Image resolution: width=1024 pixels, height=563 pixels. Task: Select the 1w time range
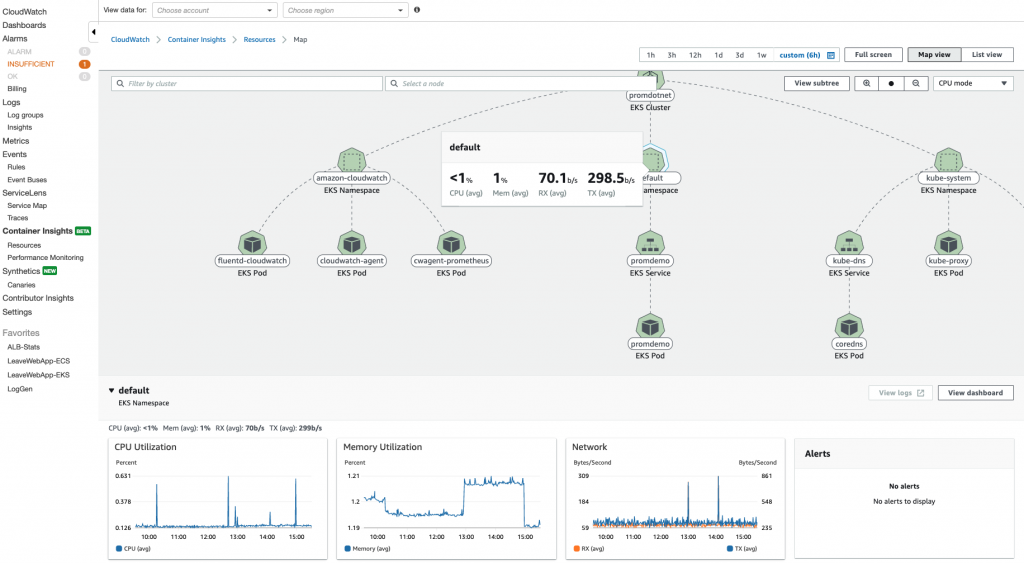(761, 56)
